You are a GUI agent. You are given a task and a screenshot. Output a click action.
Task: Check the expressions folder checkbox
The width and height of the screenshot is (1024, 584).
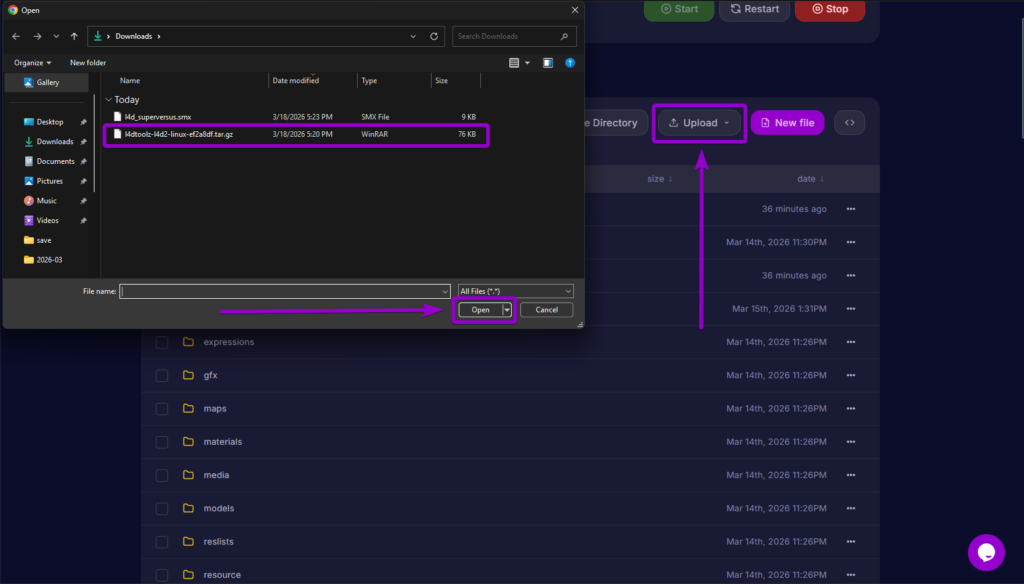161,341
